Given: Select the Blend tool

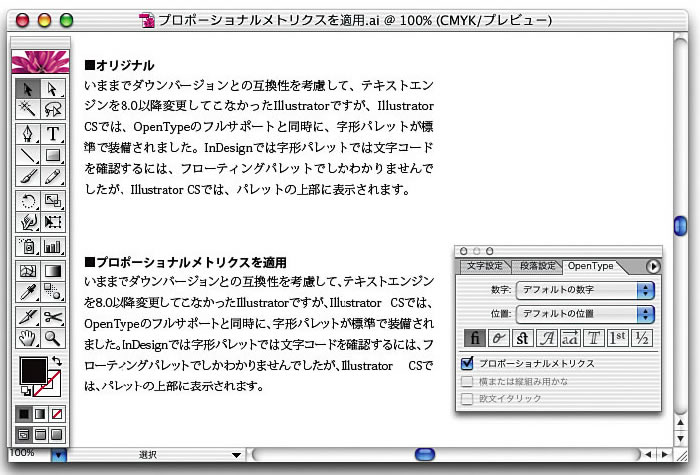Looking at the screenshot, I should [53, 292].
